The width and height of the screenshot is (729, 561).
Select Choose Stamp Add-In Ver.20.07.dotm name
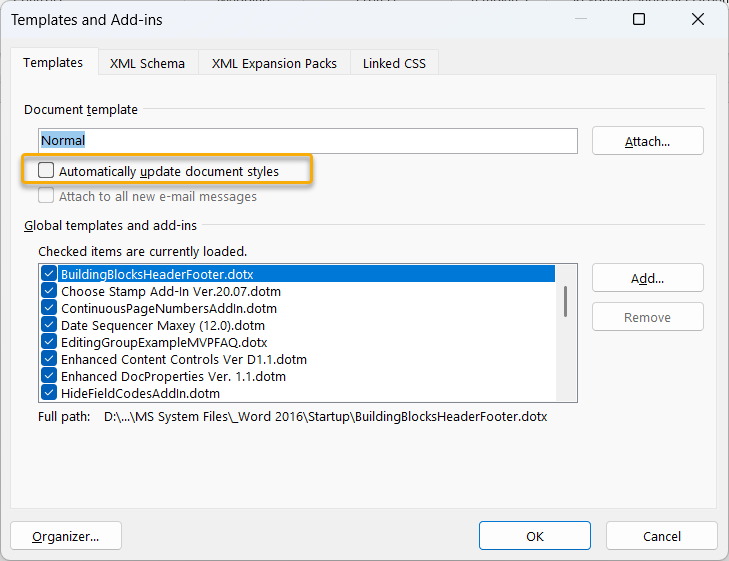tap(171, 291)
